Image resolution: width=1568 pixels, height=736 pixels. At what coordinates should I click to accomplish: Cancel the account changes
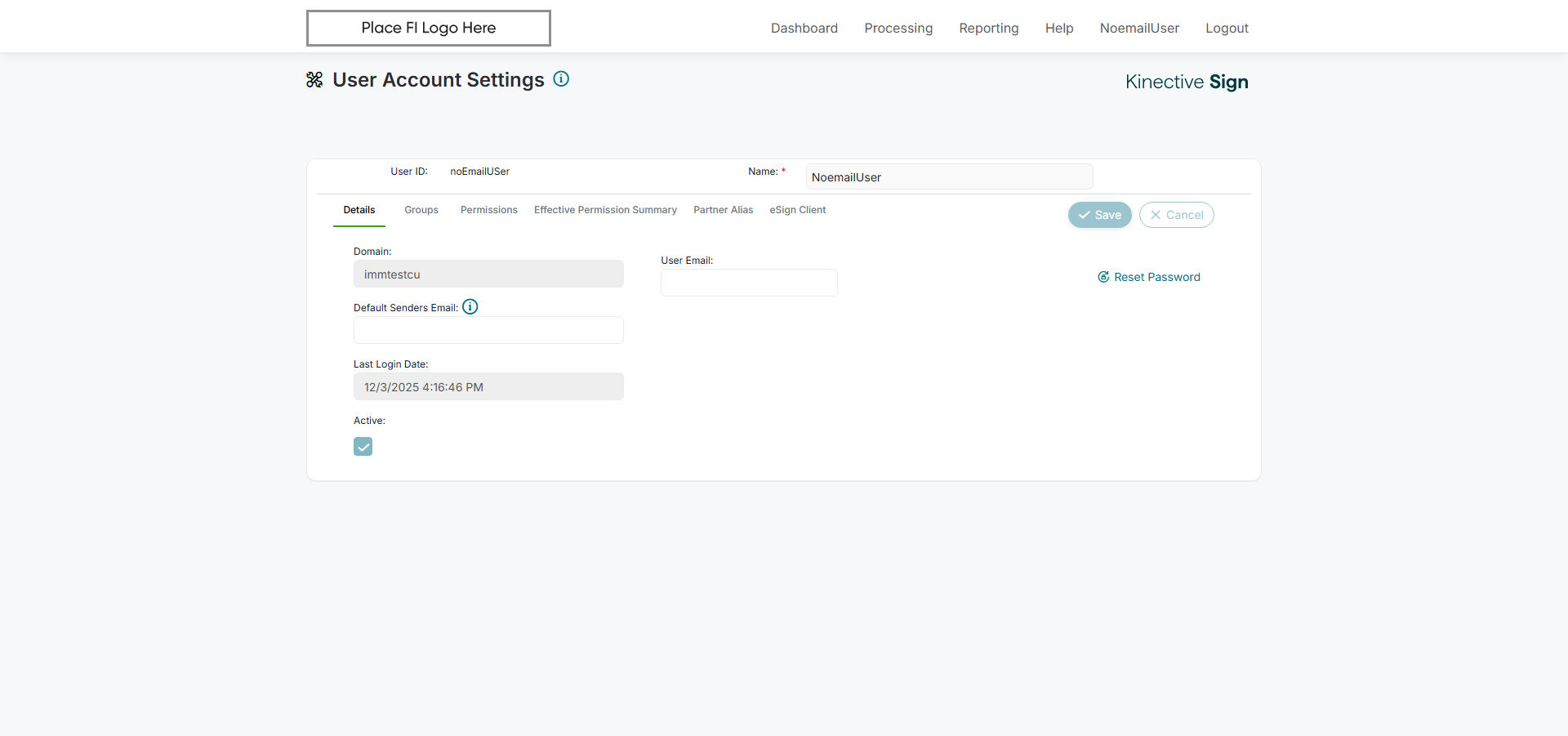1177,215
